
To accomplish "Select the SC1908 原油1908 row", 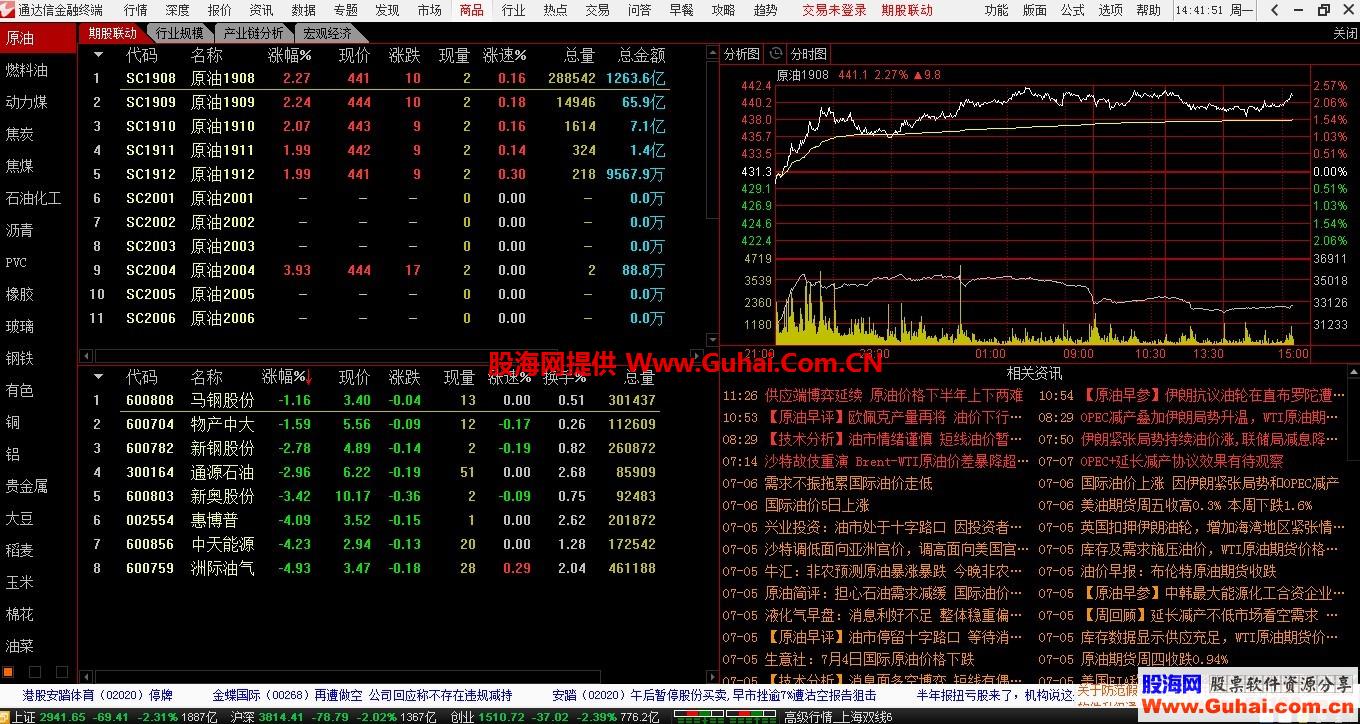I will coord(378,78).
